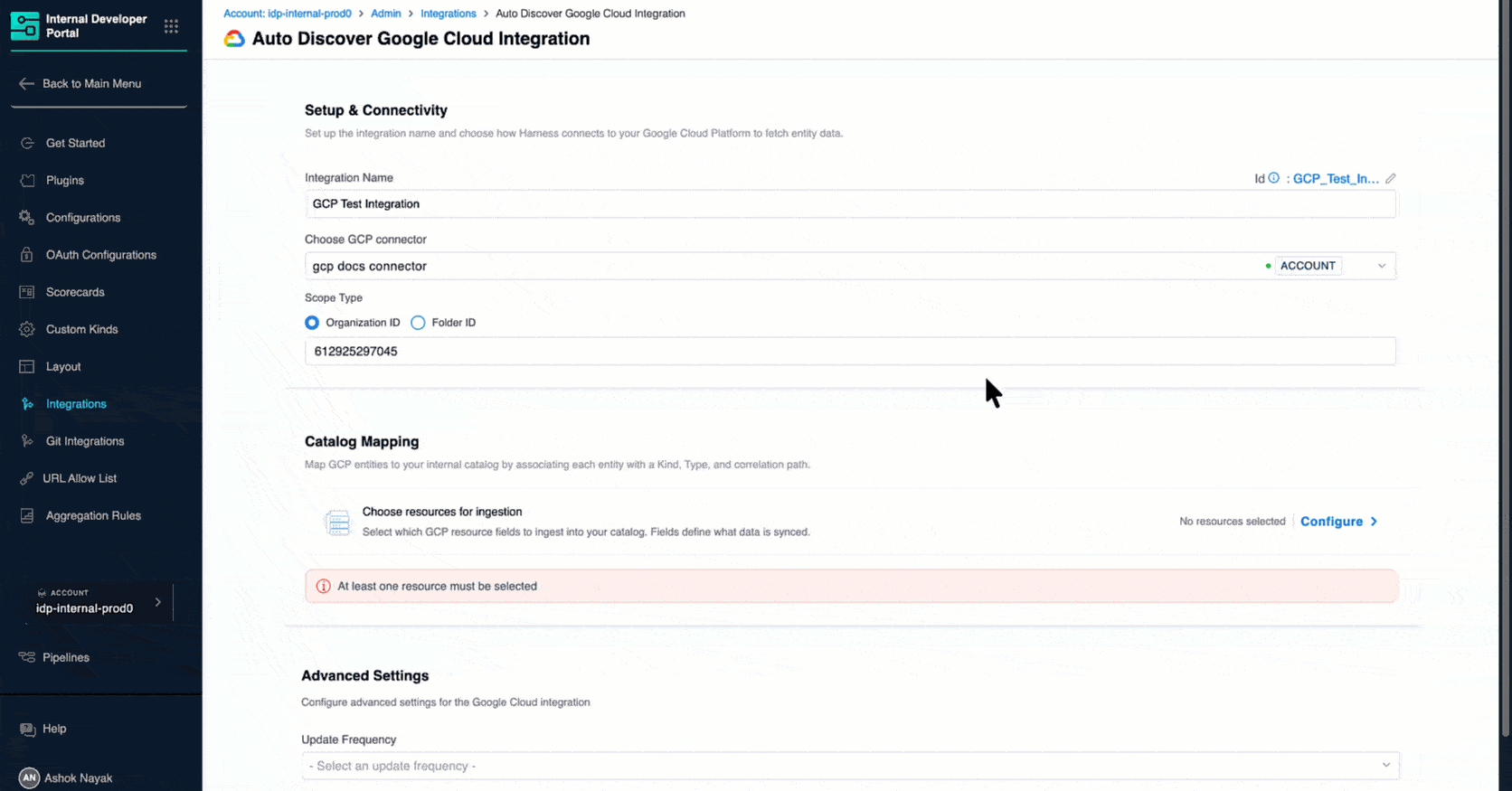
Task: Click the Plugins sidebar icon
Action: [x=27, y=180]
